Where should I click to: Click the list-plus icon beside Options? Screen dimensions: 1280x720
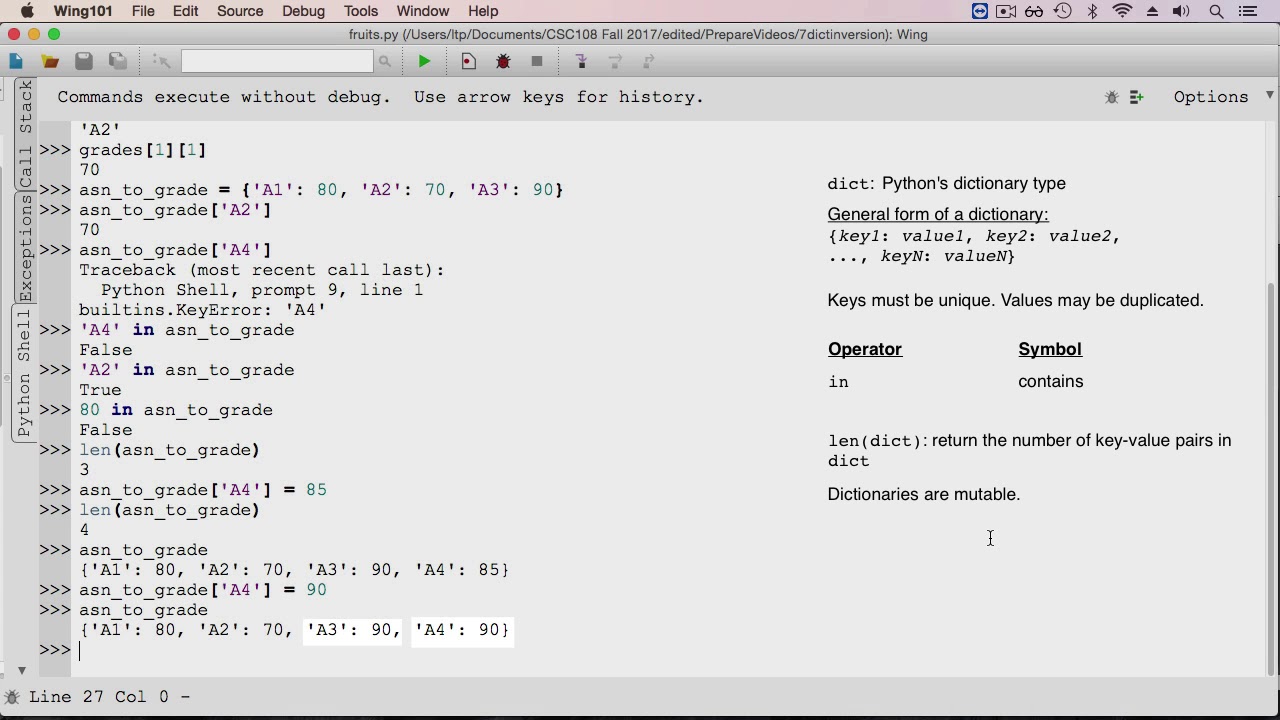click(x=1137, y=97)
